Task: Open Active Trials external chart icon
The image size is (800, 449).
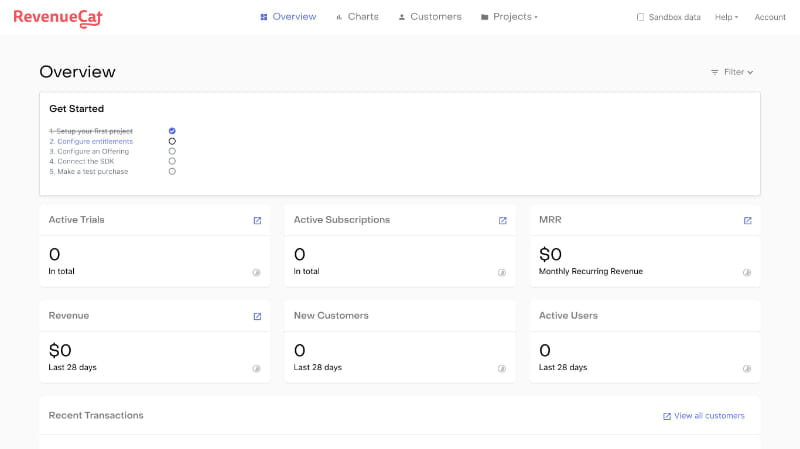Action: coord(257,220)
